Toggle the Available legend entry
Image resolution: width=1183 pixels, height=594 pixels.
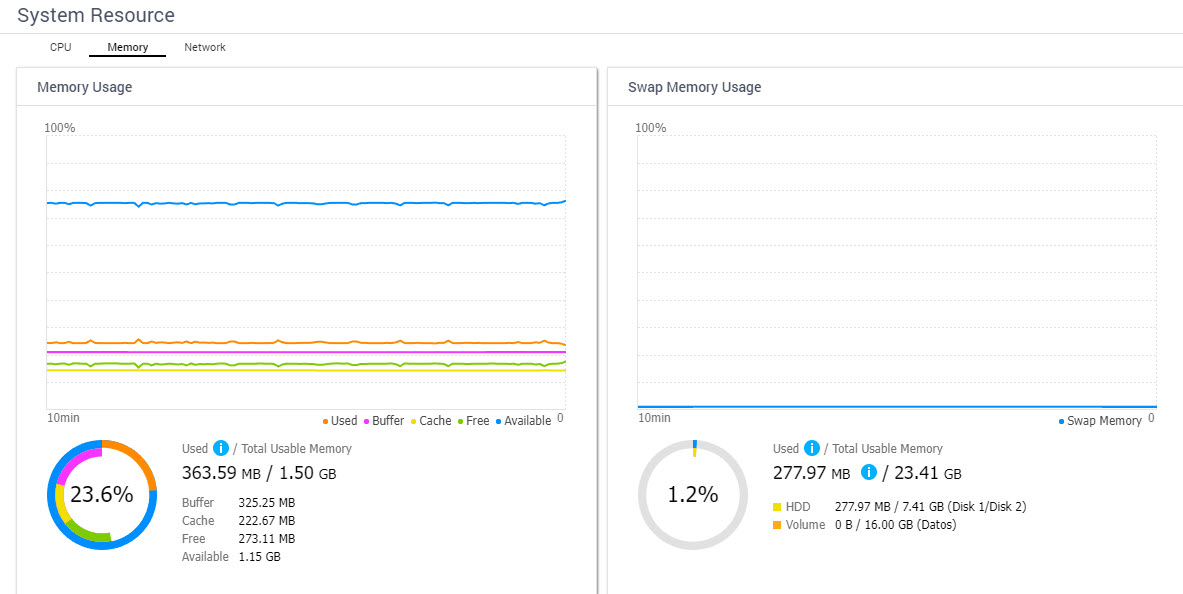tap(523, 421)
